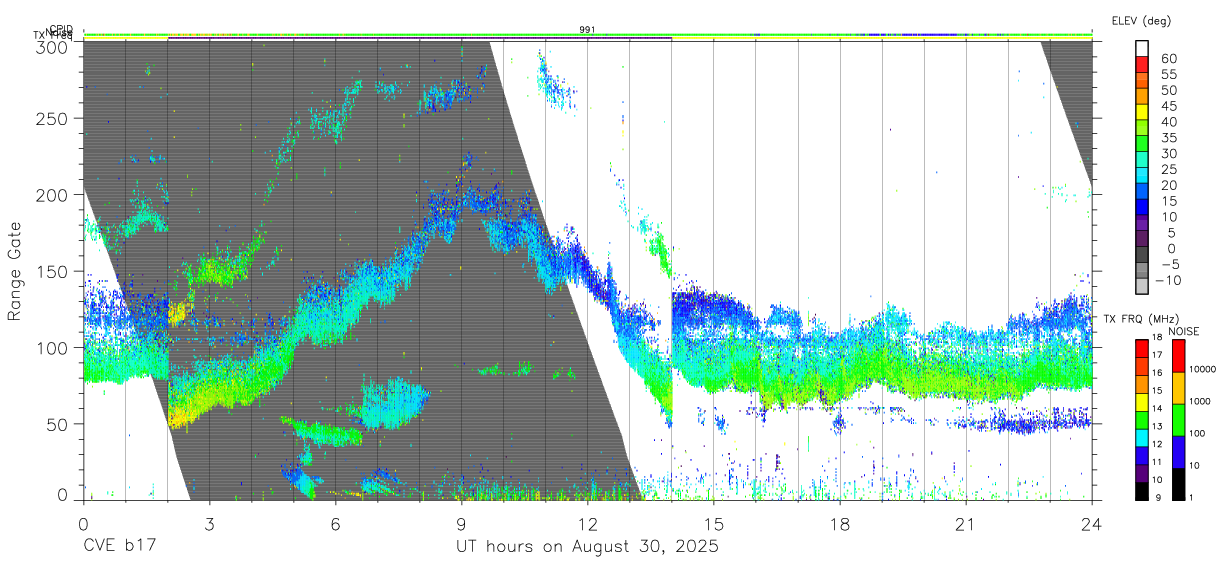
Task: Click the 'CVE b17' radar beam label
Action: pos(119,547)
